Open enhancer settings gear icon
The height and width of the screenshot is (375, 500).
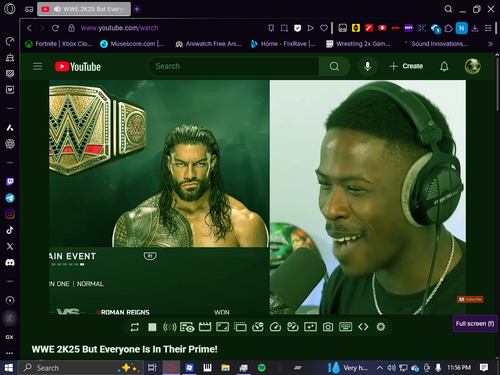pyautogui.click(x=381, y=327)
